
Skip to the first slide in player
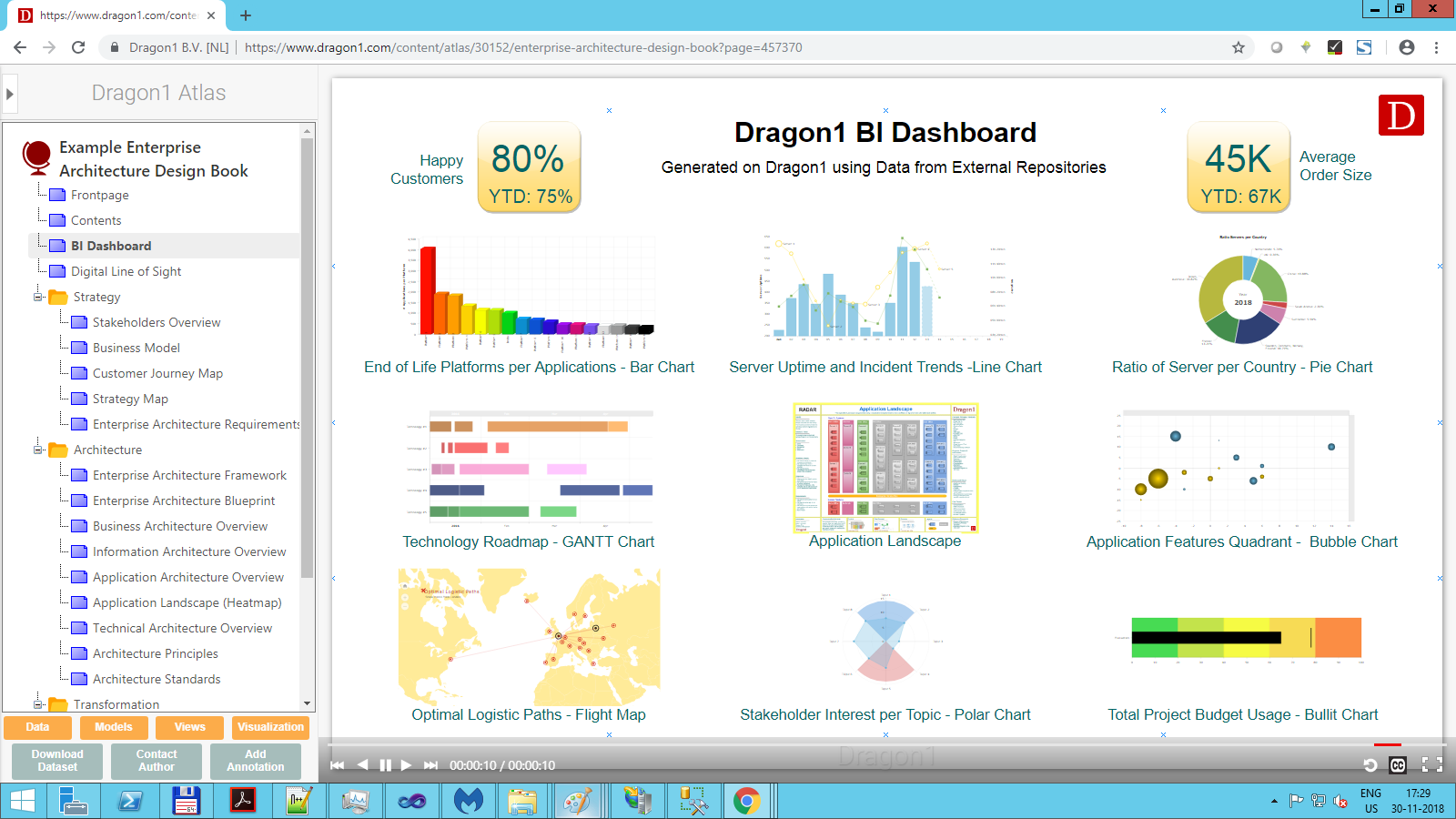(338, 765)
